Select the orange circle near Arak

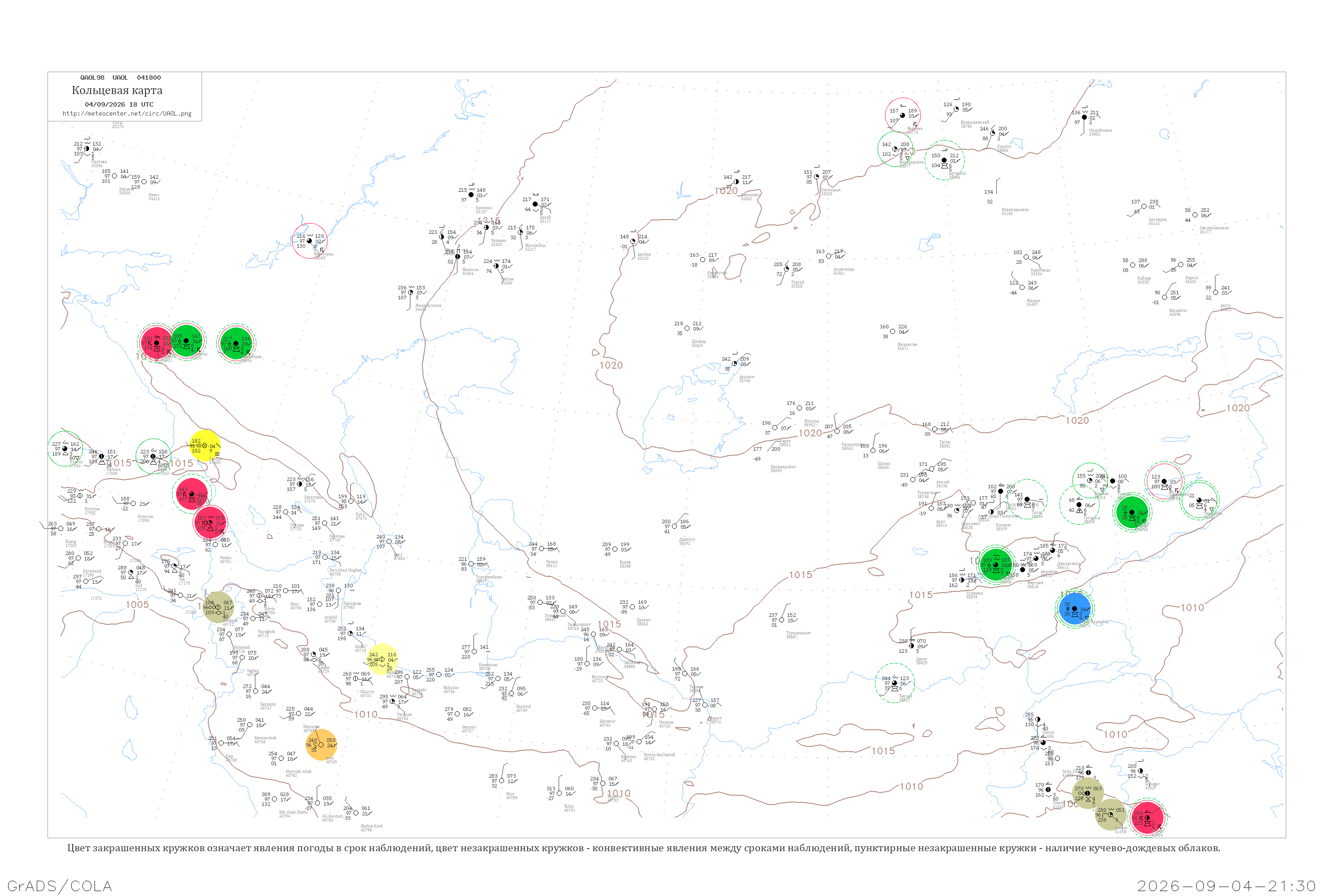pyautogui.click(x=321, y=745)
